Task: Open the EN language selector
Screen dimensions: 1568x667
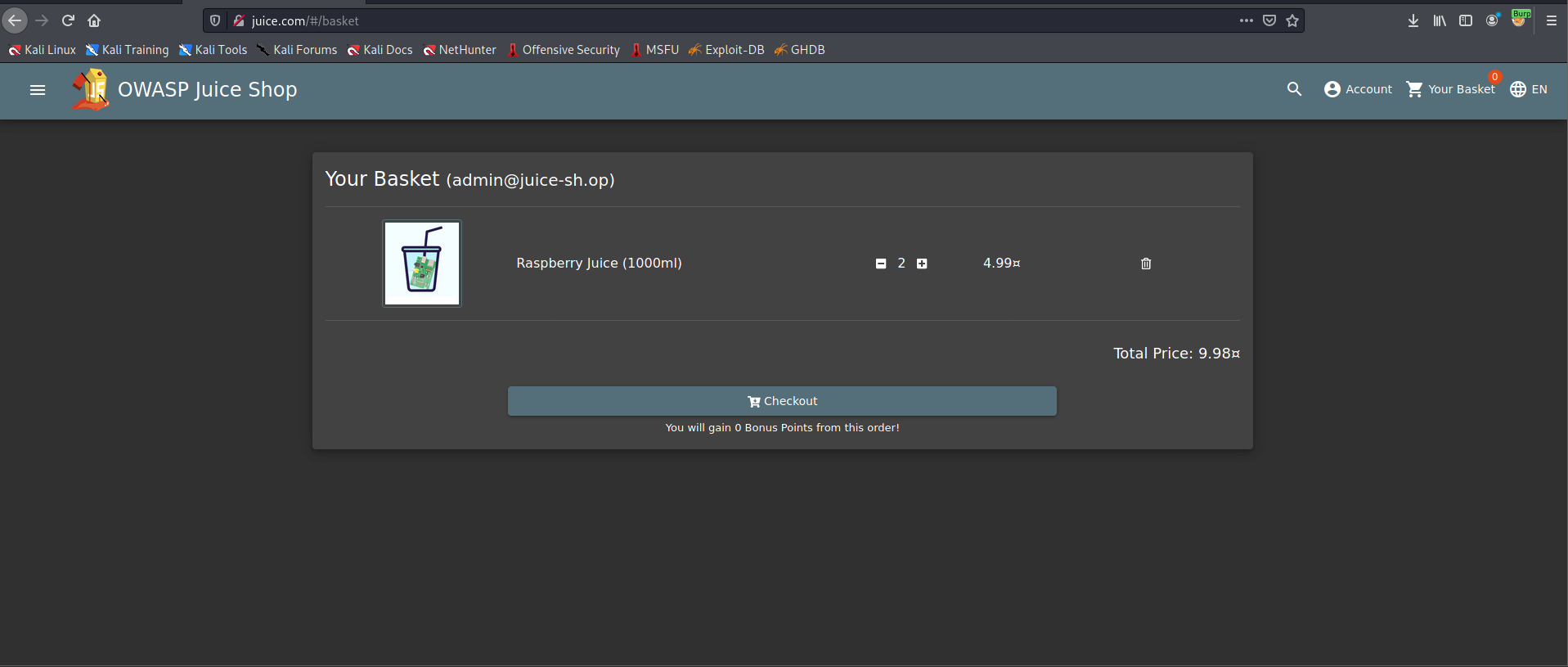Action: tap(1529, 89)
